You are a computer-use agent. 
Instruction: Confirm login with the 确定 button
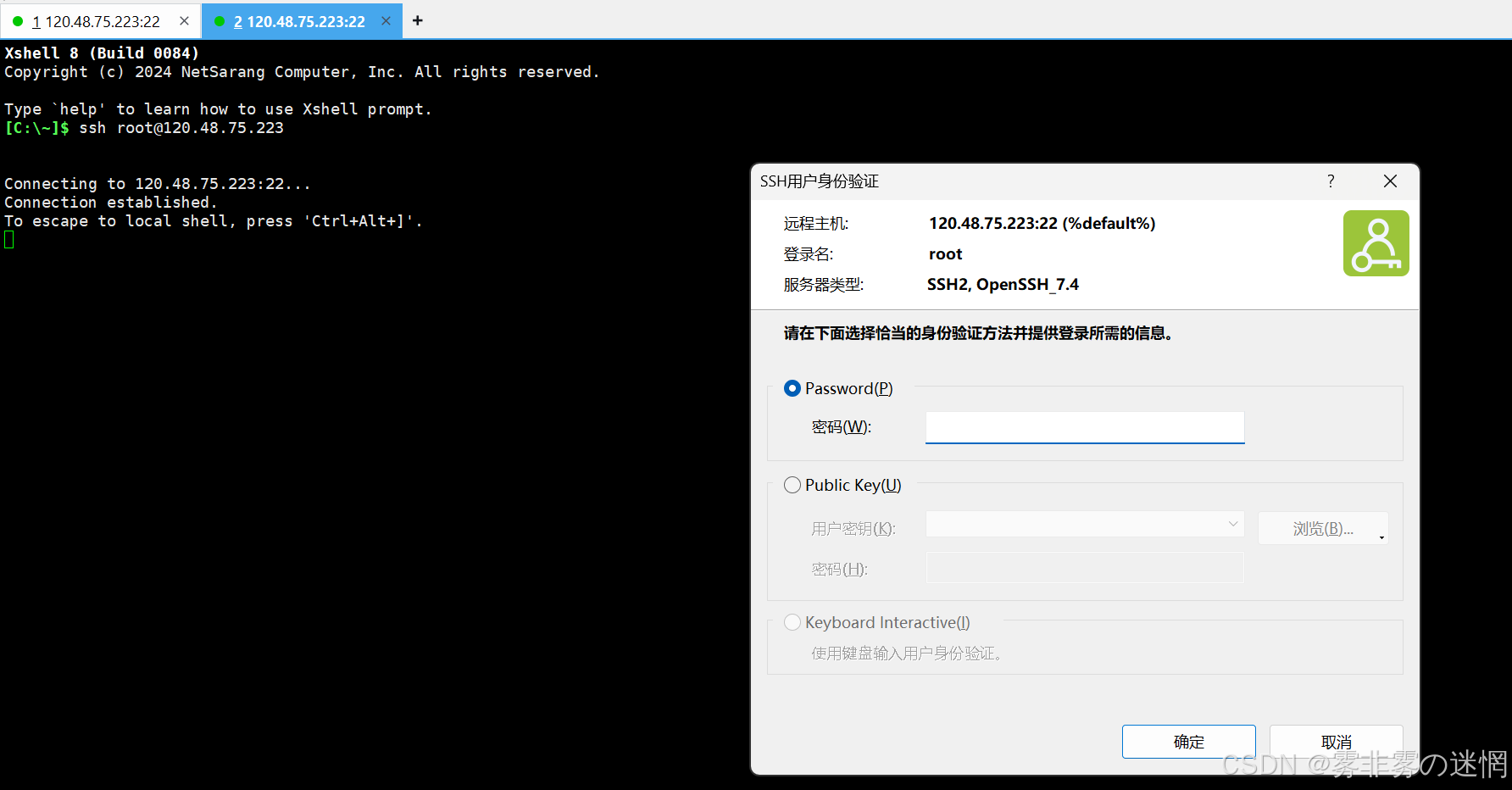tap(1188, 742)
